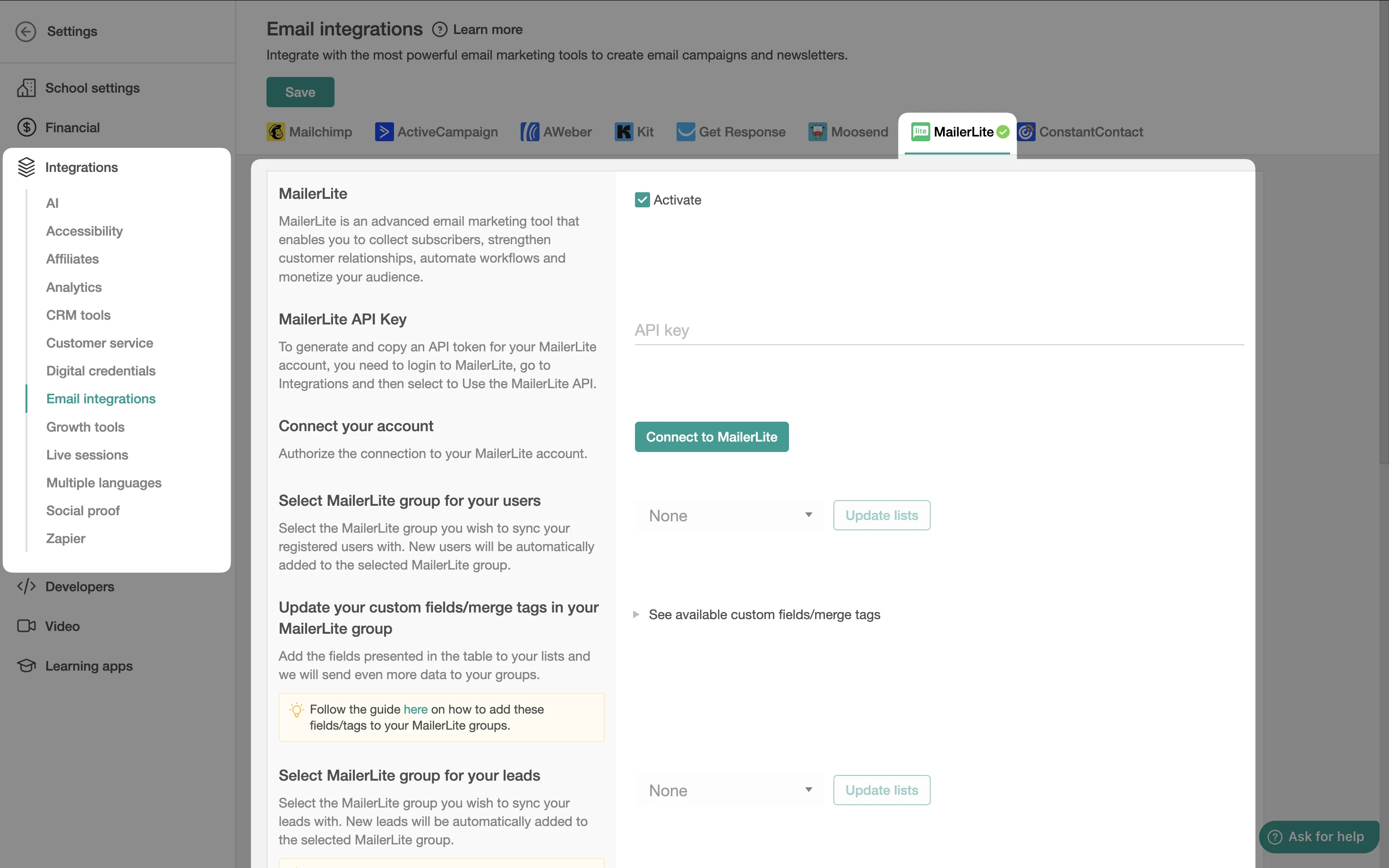The image size is (1389, 868).
Task: Click the Mailchimp logo icon
Action: tap(275, 131)
